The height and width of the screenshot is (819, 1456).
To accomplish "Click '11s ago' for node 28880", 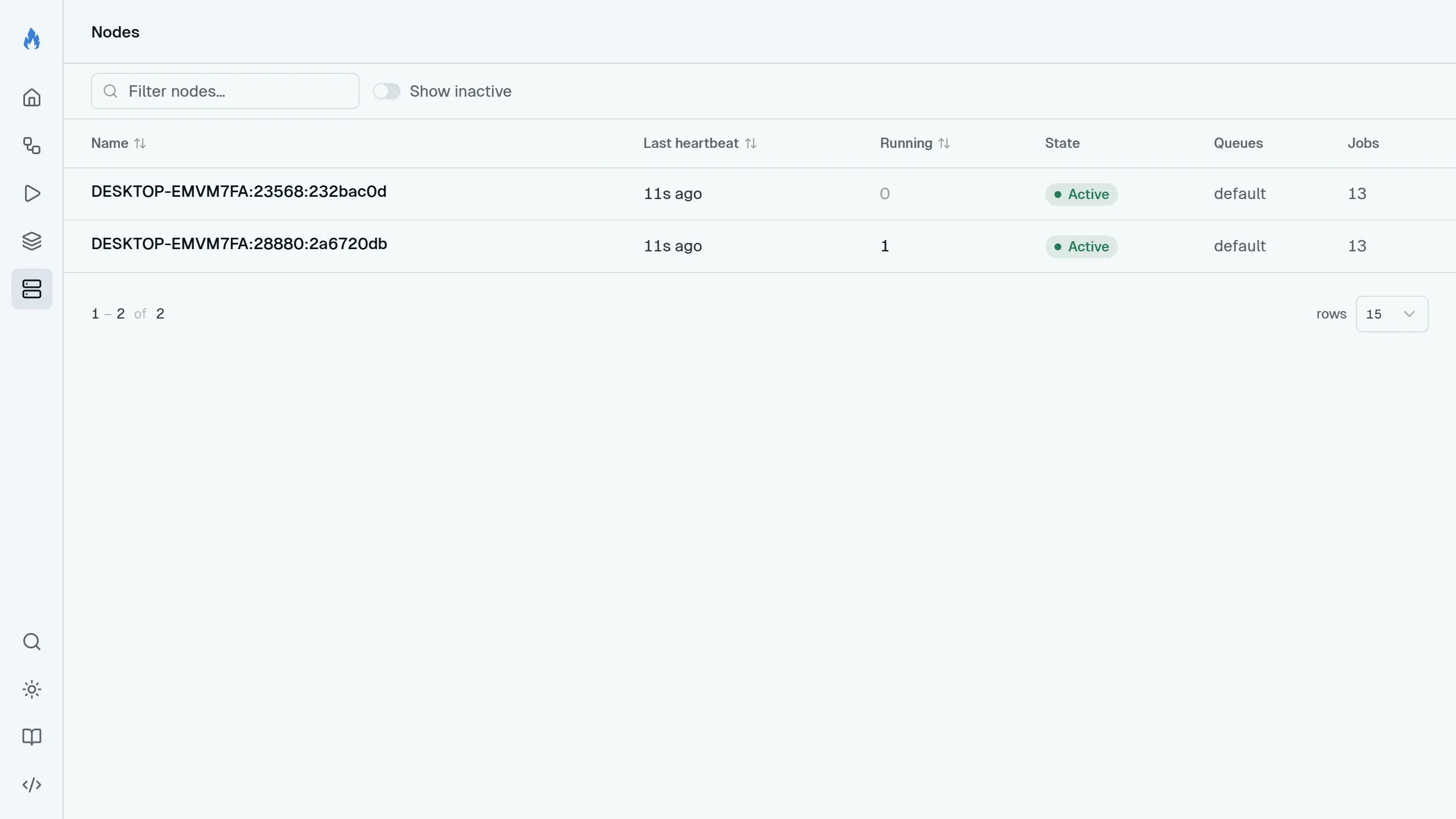I will tap(673, 246).
